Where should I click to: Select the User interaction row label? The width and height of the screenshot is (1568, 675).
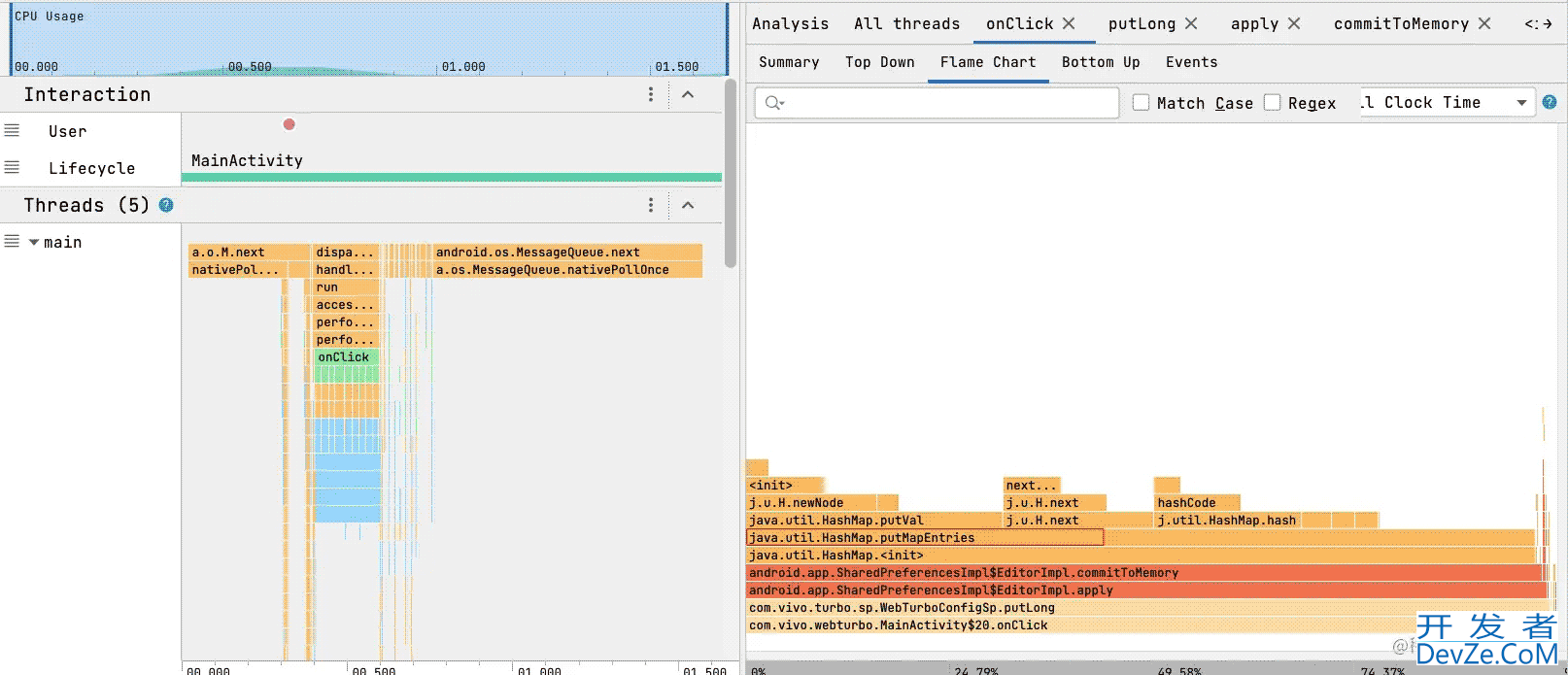68,131
